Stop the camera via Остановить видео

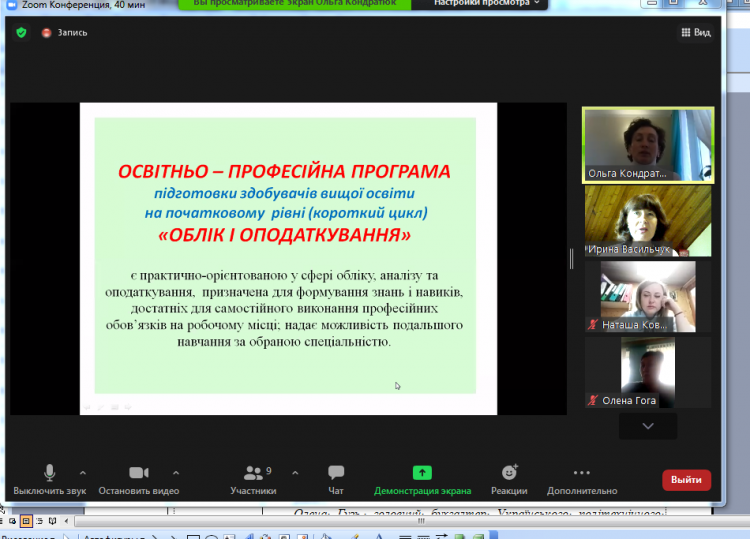[138, 473]
